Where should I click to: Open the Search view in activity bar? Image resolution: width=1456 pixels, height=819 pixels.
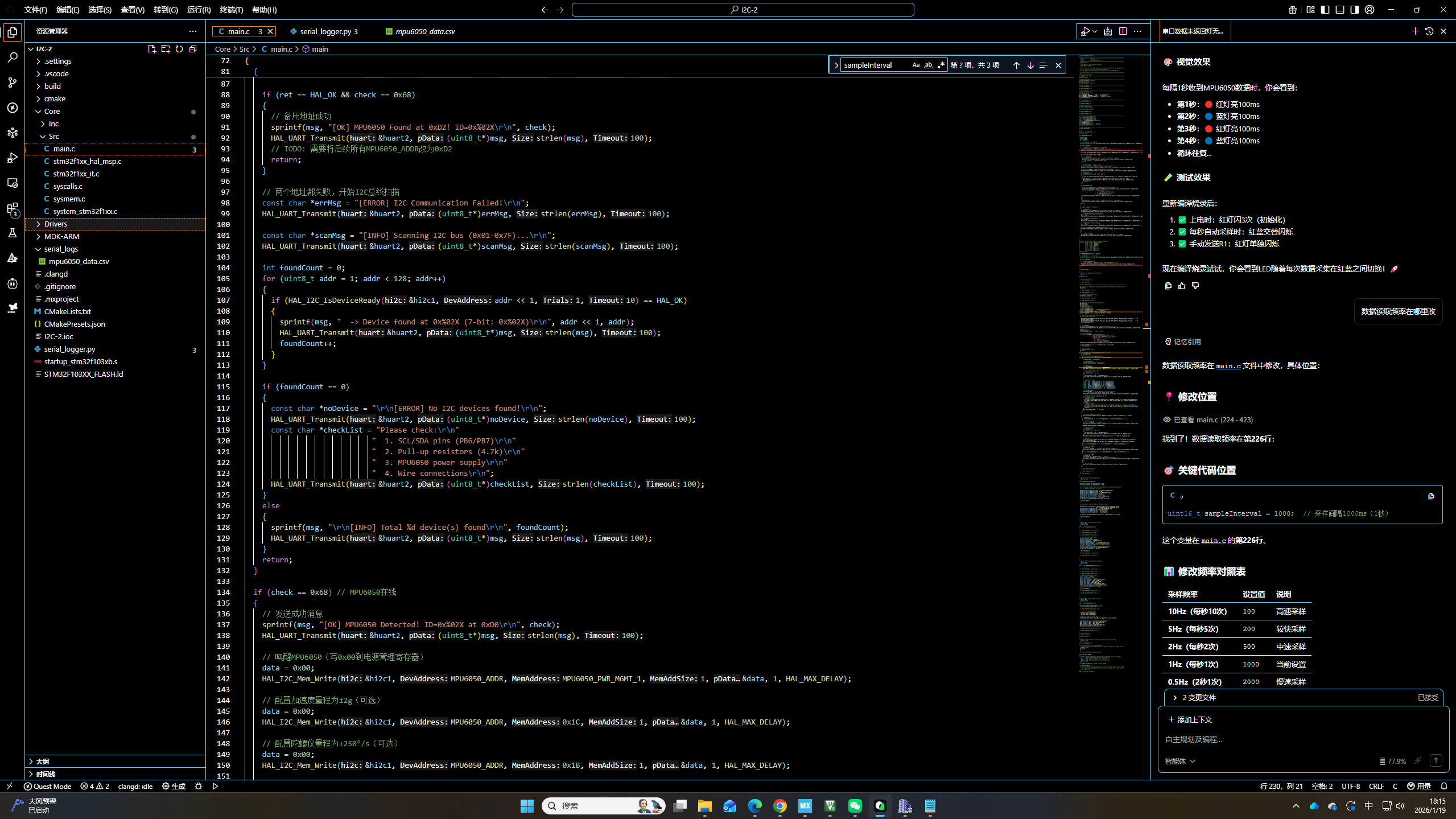tap(13, 57)
